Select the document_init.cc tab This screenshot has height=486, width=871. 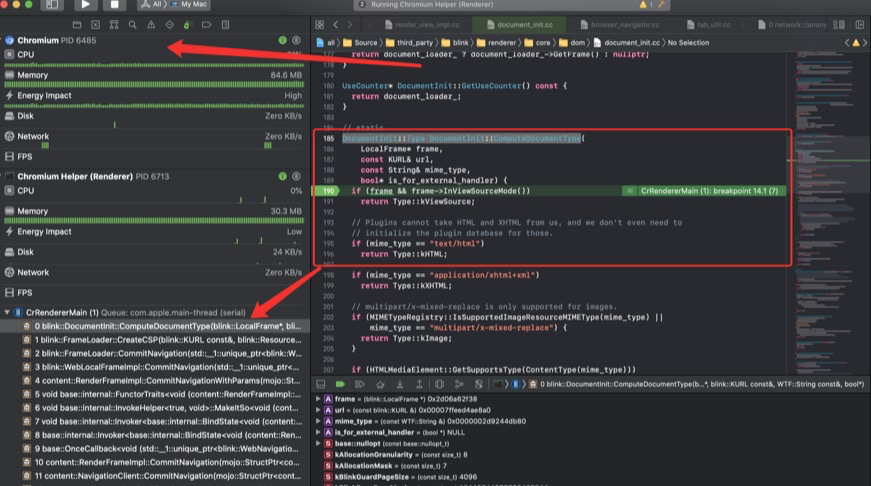[519, 24]
